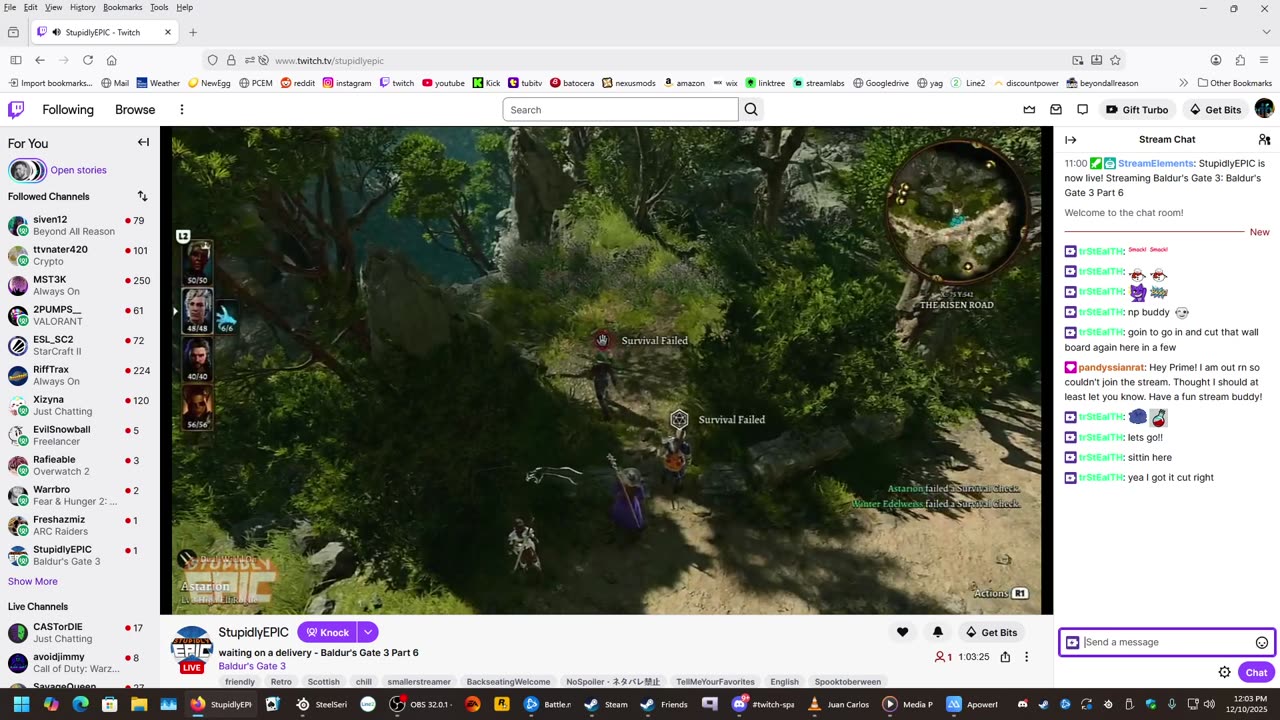Click the Following nav link

(x=68, y=109)
